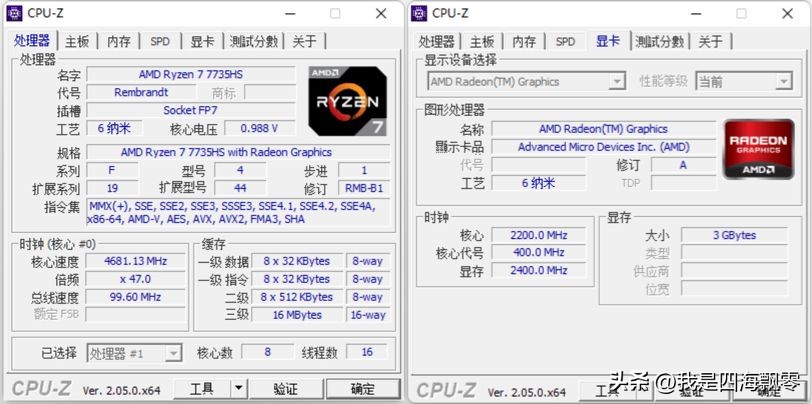Click the 验证 button in left window
The width and height of the screenshot is (812, 404).
pos(286,388)
